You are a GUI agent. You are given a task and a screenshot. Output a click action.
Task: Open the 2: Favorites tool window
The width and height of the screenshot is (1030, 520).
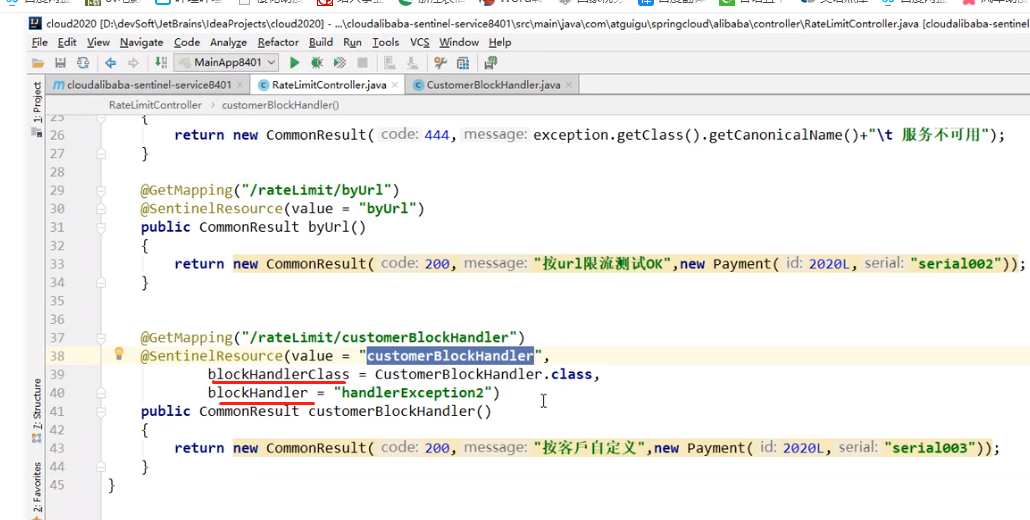(x=37, y=488)
